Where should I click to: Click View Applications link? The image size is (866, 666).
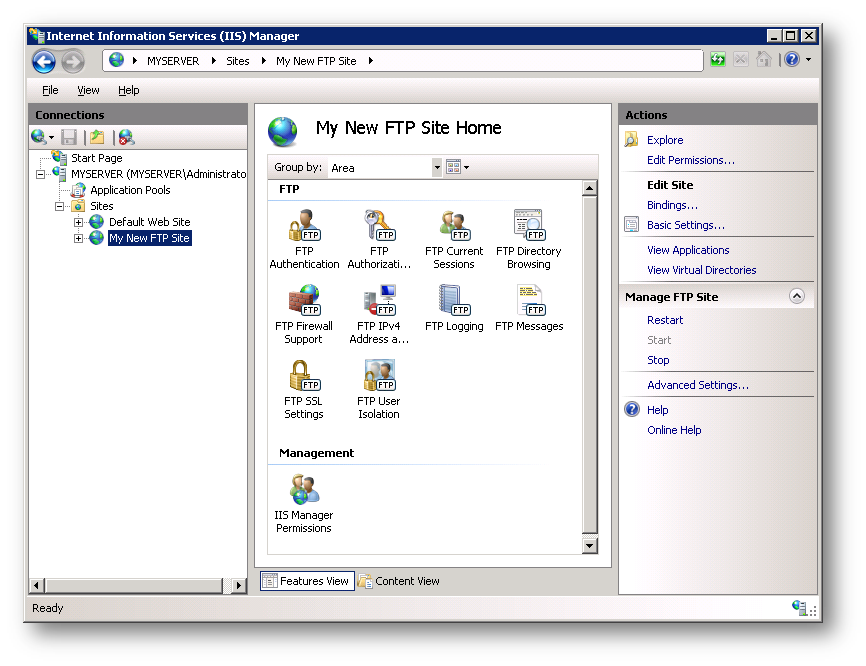click(688, 250)
